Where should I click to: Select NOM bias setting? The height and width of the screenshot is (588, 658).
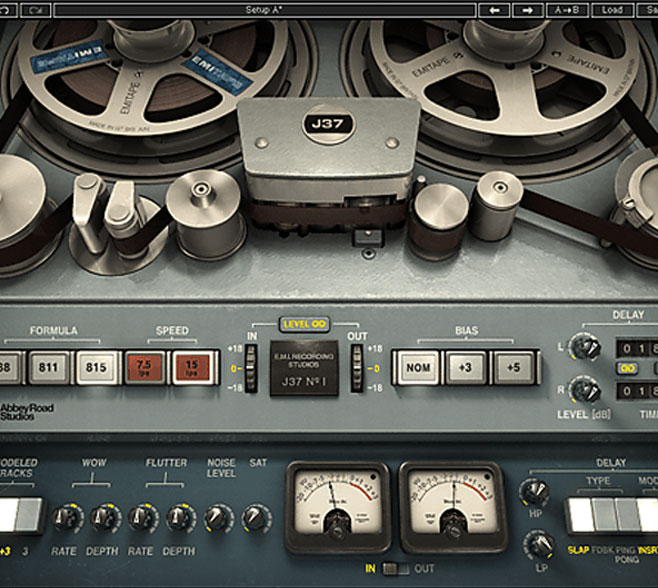point(418,368)
